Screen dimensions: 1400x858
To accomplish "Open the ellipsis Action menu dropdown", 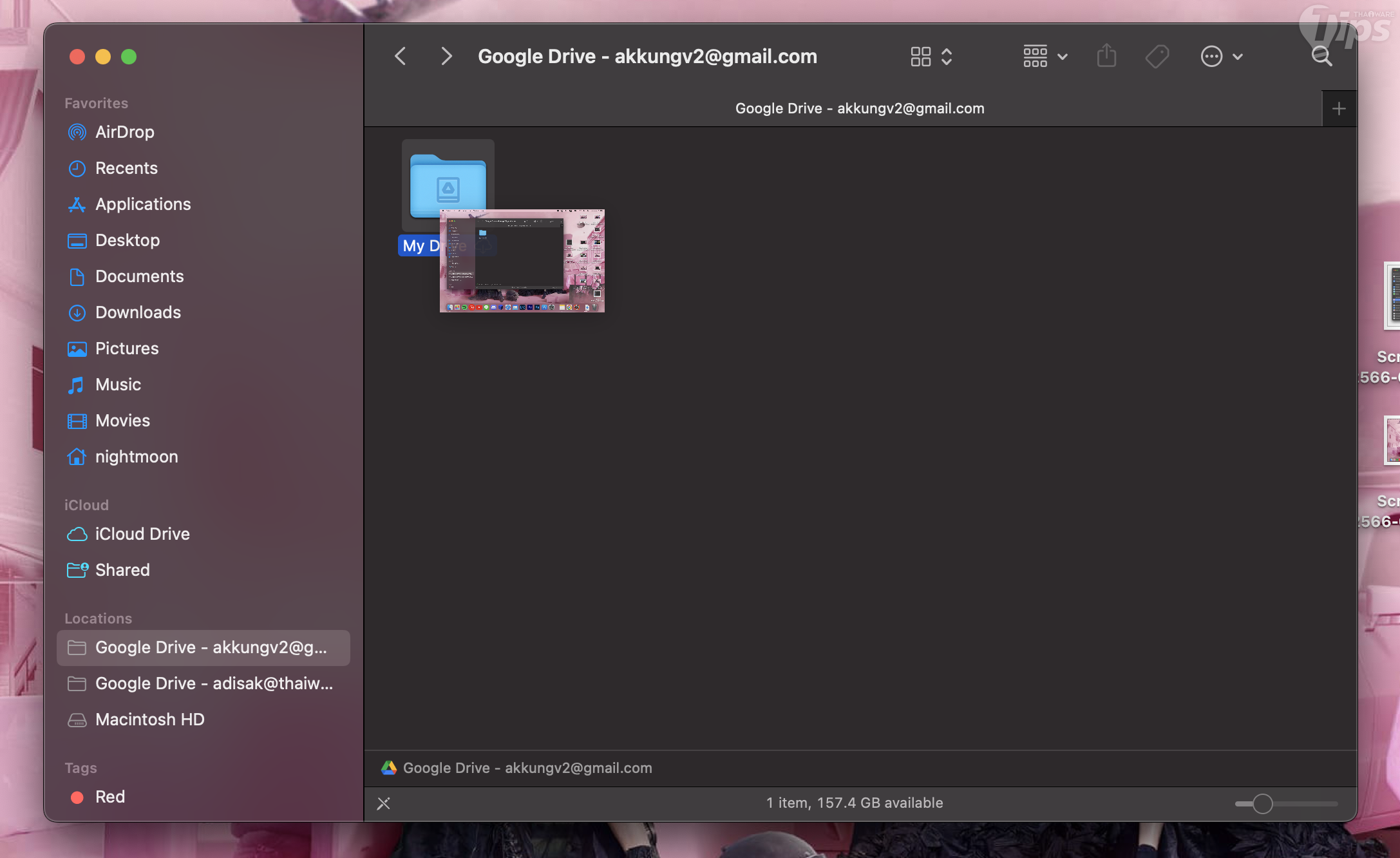I will coord(1221,57).
